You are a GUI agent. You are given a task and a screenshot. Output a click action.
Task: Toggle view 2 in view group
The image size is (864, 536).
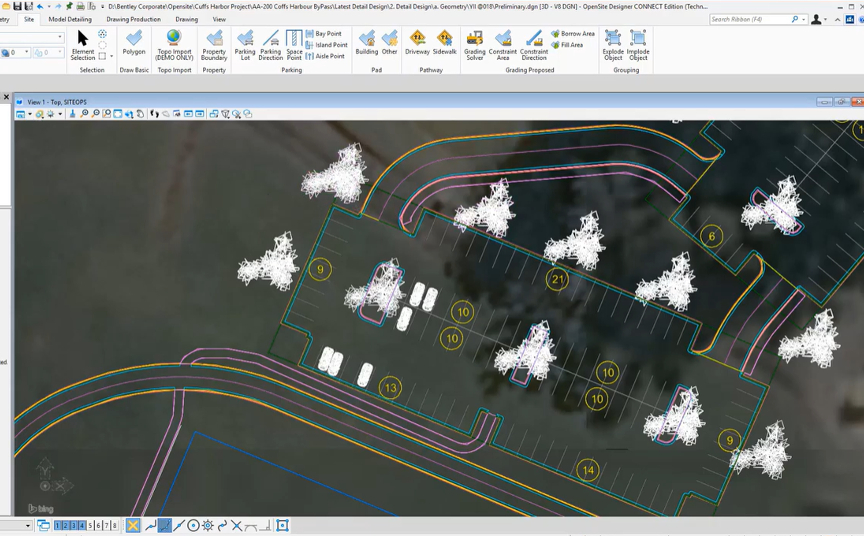coord(65,526)
